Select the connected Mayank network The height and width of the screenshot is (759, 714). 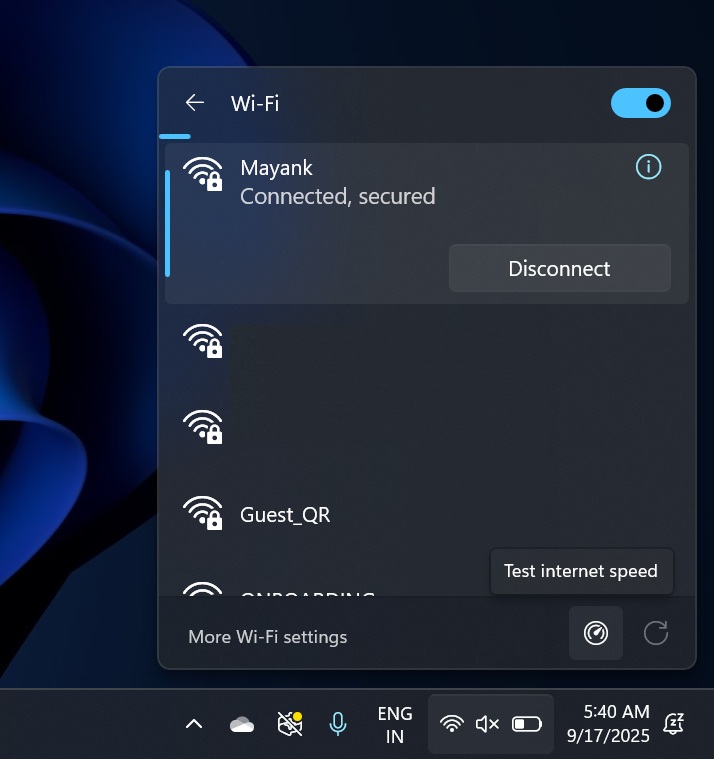pos(337,182)
